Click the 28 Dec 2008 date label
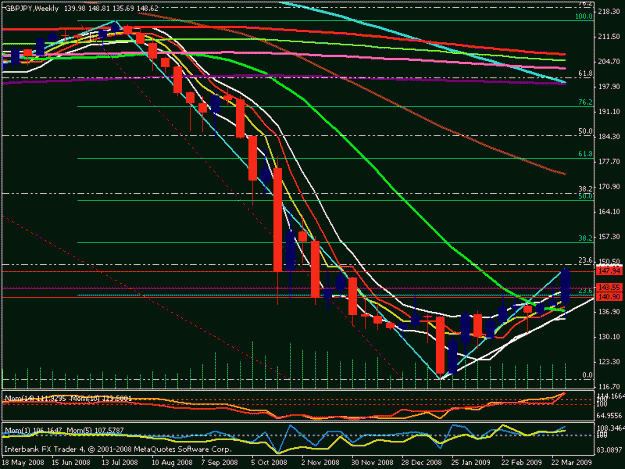Screen dimensions: 625x469 422,463
